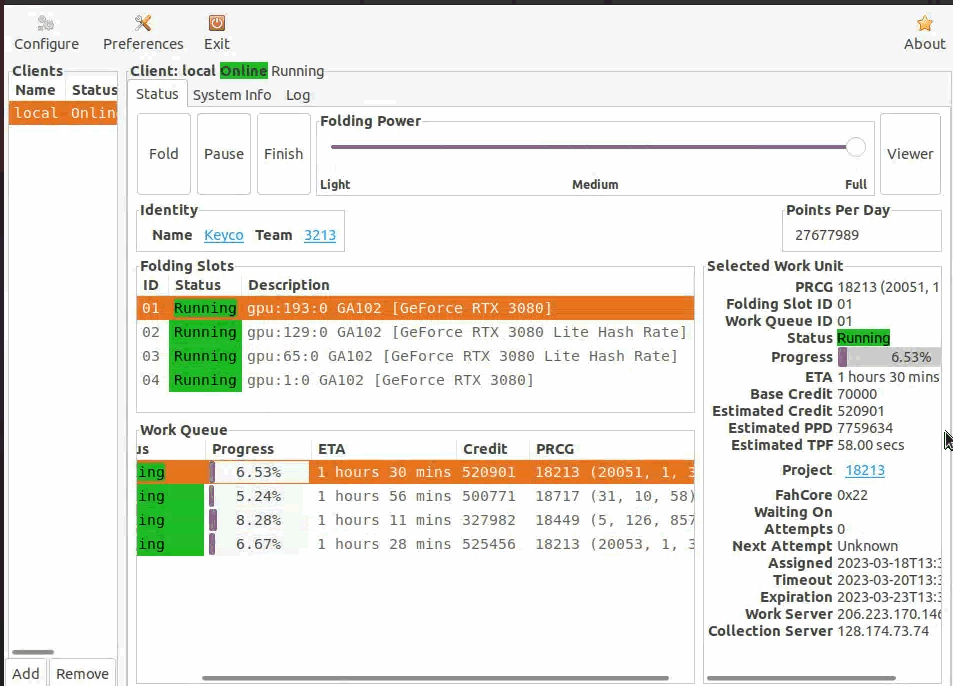Select work queue row with 8.28% progress
This screenshot has height=686, width=953.
[x=415, y=520]
